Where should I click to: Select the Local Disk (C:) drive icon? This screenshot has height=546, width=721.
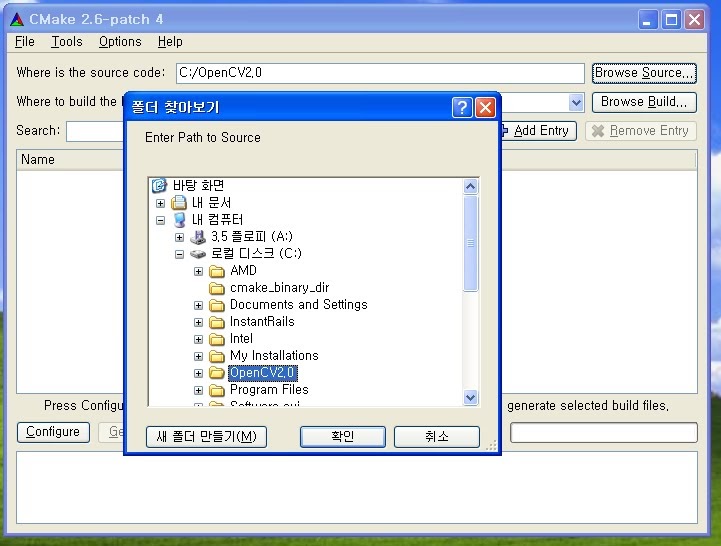(198, 253)
